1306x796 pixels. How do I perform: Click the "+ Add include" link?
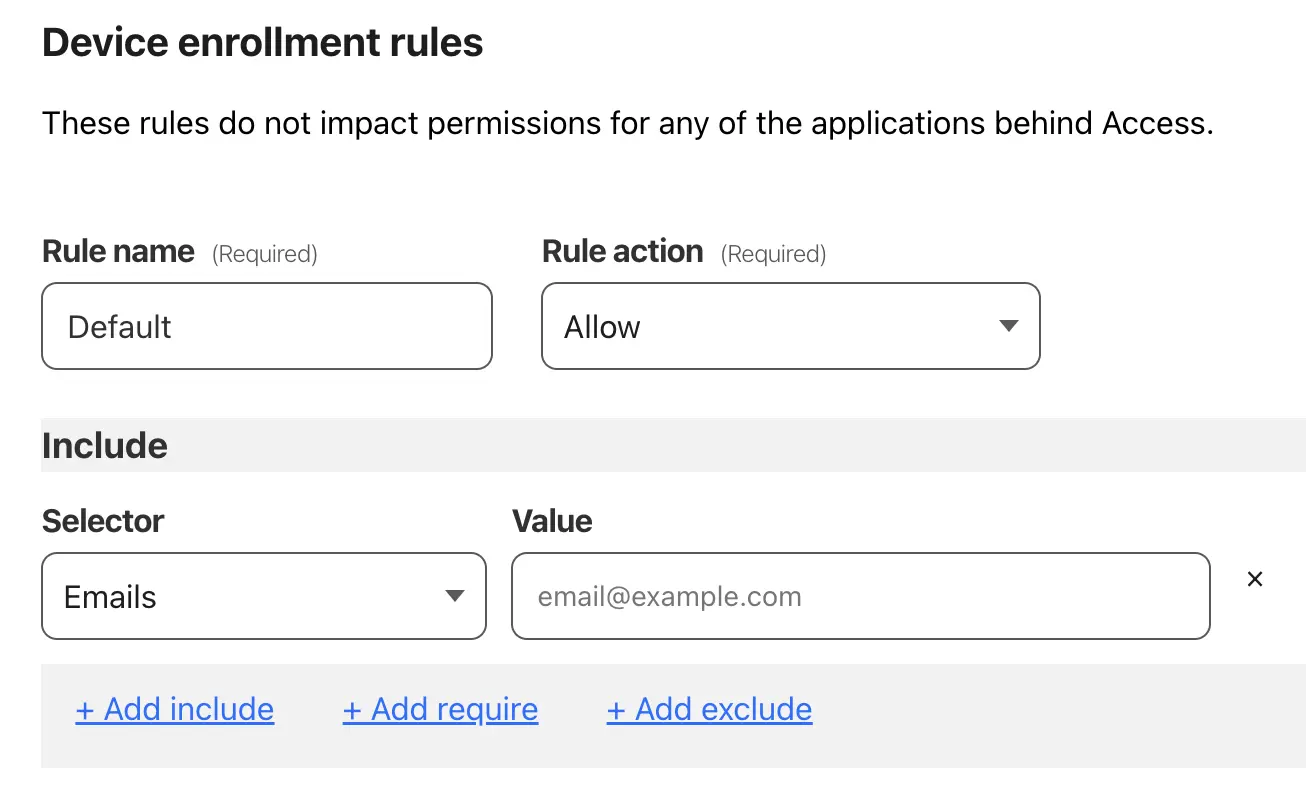pos(175,709)
